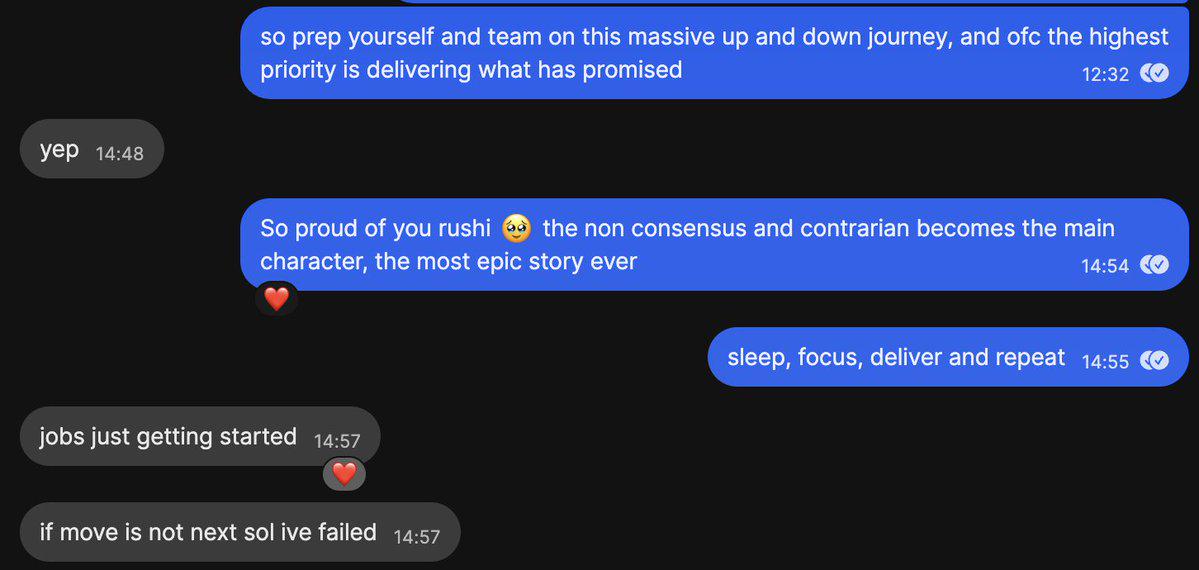1199x570 pixels.
Task: Click the 14:57 timestamp on 'jobs just getting started'
Action: (x=336, y=441)
